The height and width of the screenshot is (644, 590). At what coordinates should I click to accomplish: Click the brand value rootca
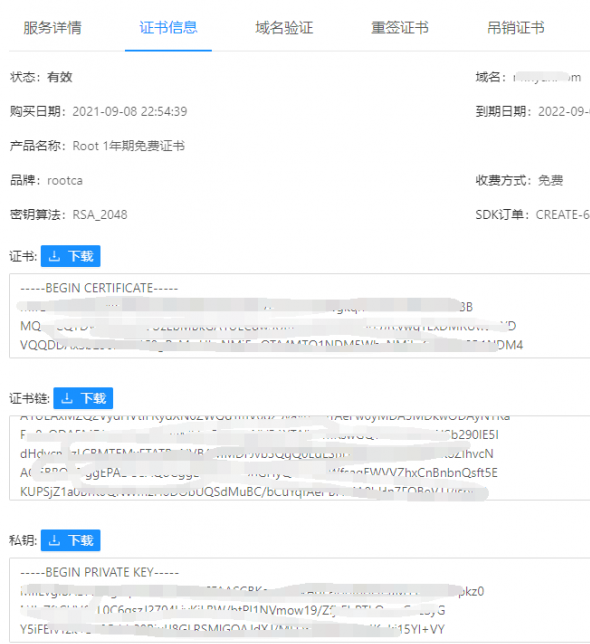pos(65,180)
